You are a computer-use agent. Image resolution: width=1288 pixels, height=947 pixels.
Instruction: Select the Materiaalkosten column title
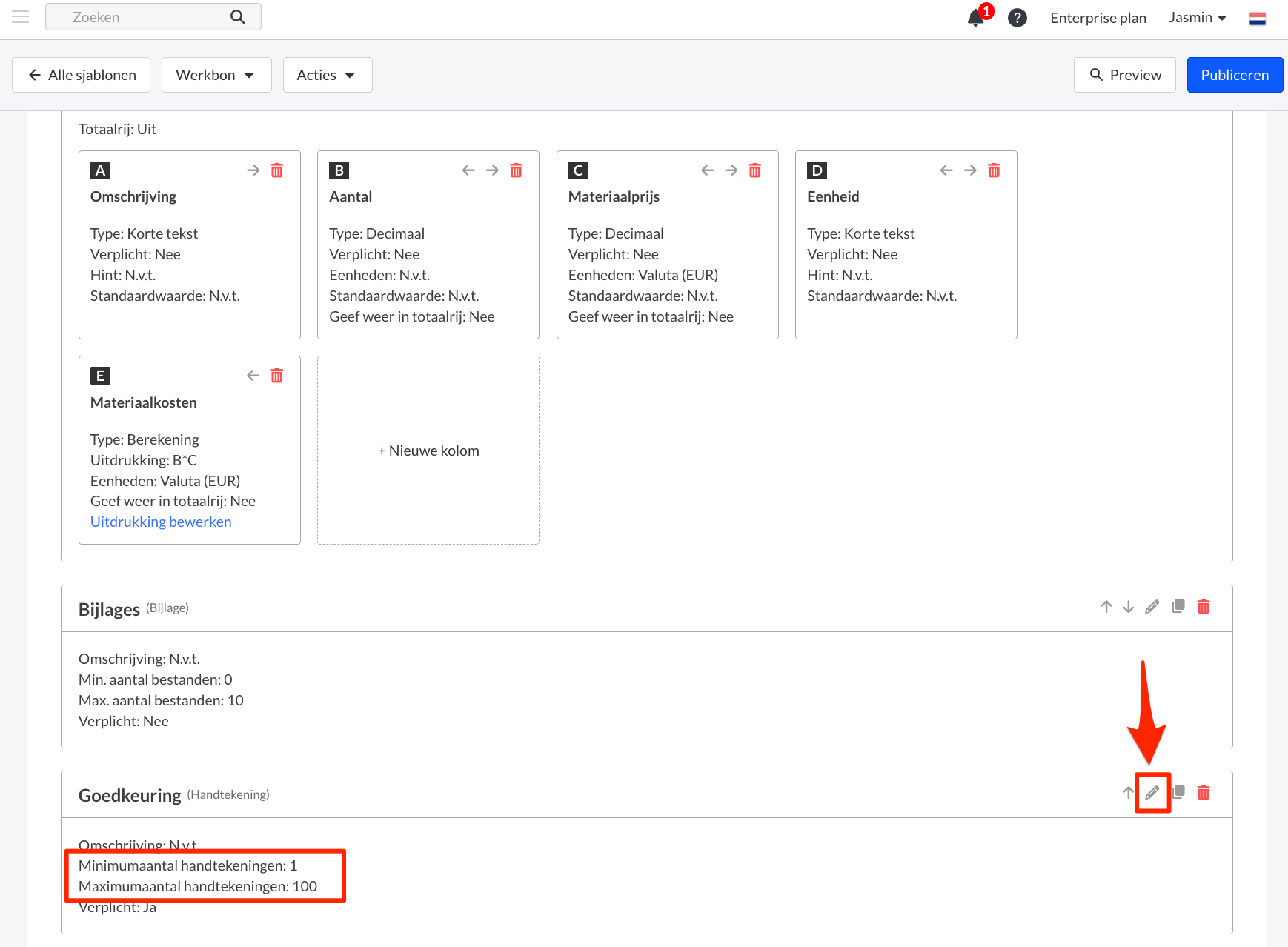(x=144, y=402)
